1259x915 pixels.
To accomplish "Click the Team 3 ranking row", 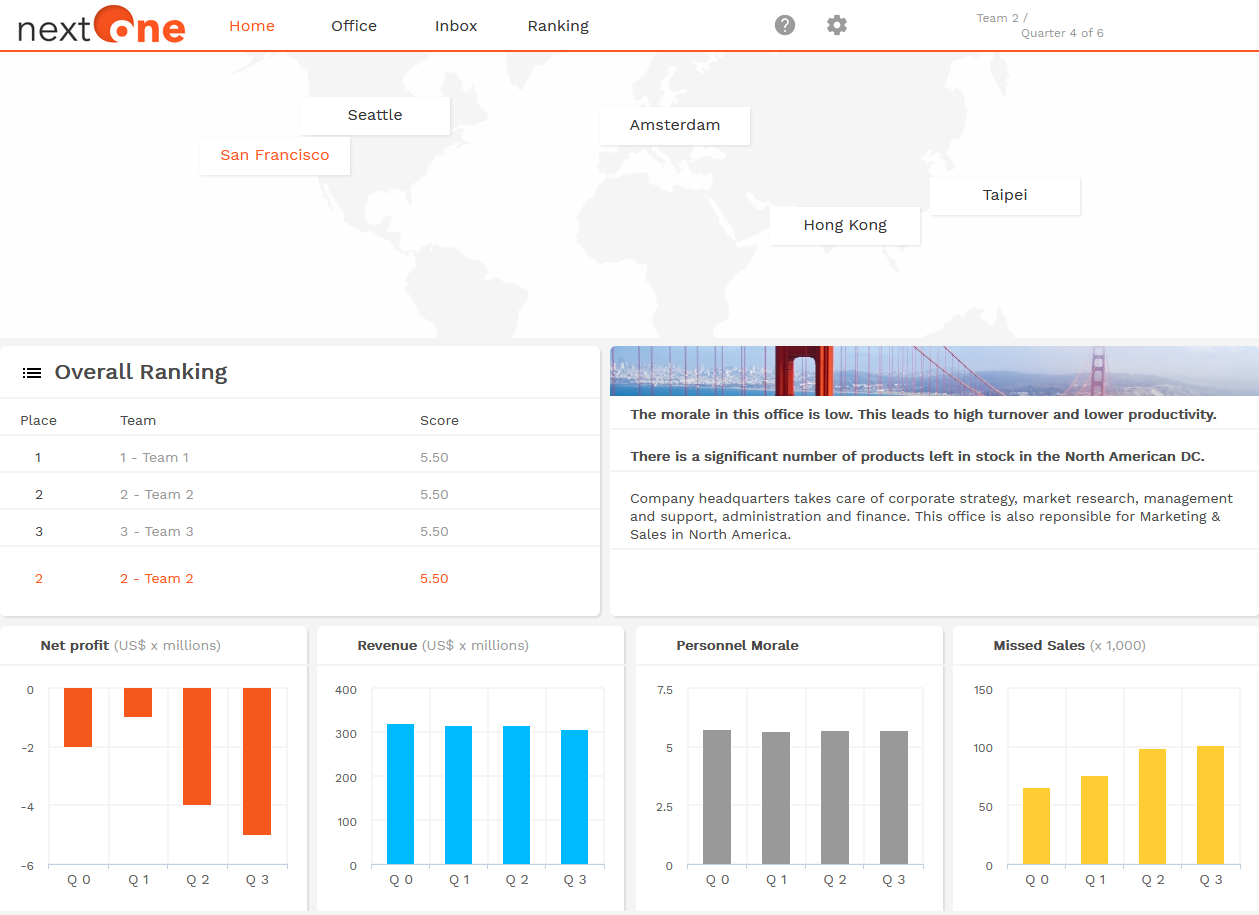I will point(300,531).
